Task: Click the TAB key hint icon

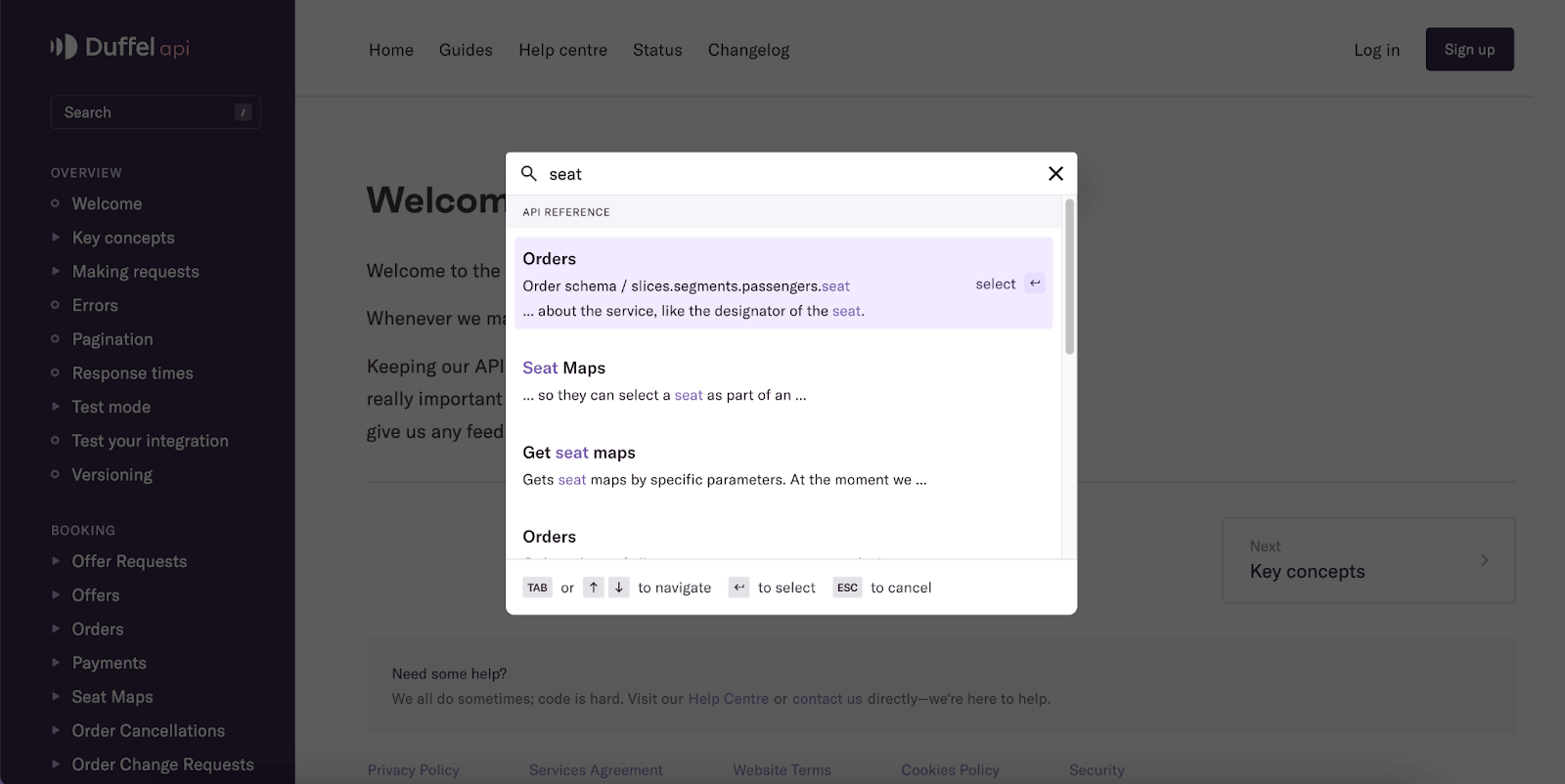Action: click(537, 588)
